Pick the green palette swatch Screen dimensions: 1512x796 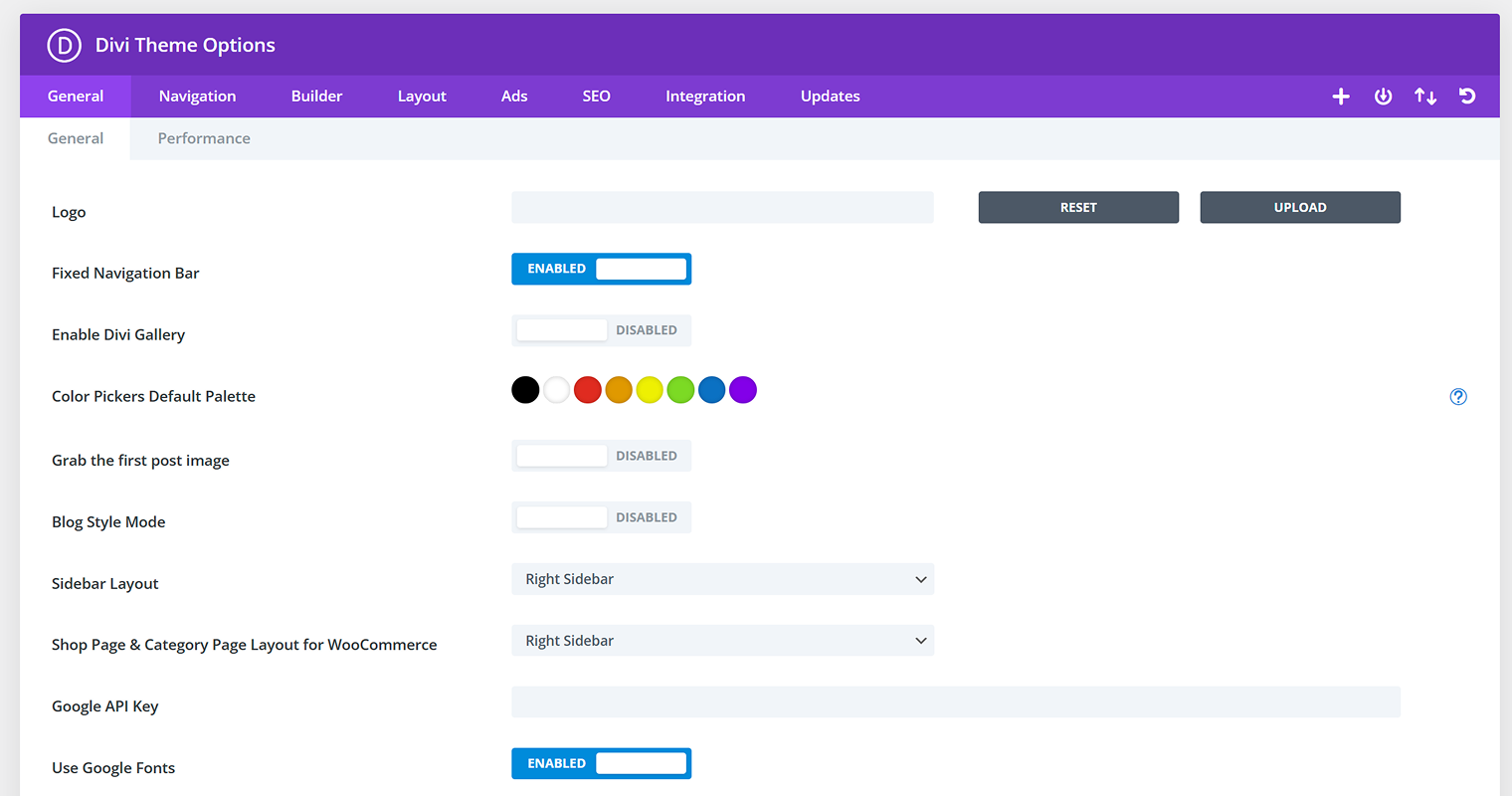[680, 390]
